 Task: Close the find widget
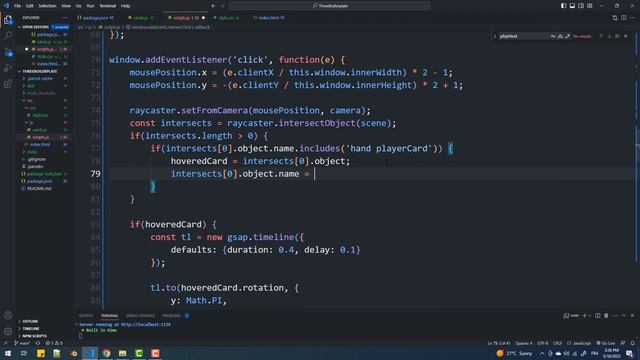pyautogui.click(x=626, y=36)
